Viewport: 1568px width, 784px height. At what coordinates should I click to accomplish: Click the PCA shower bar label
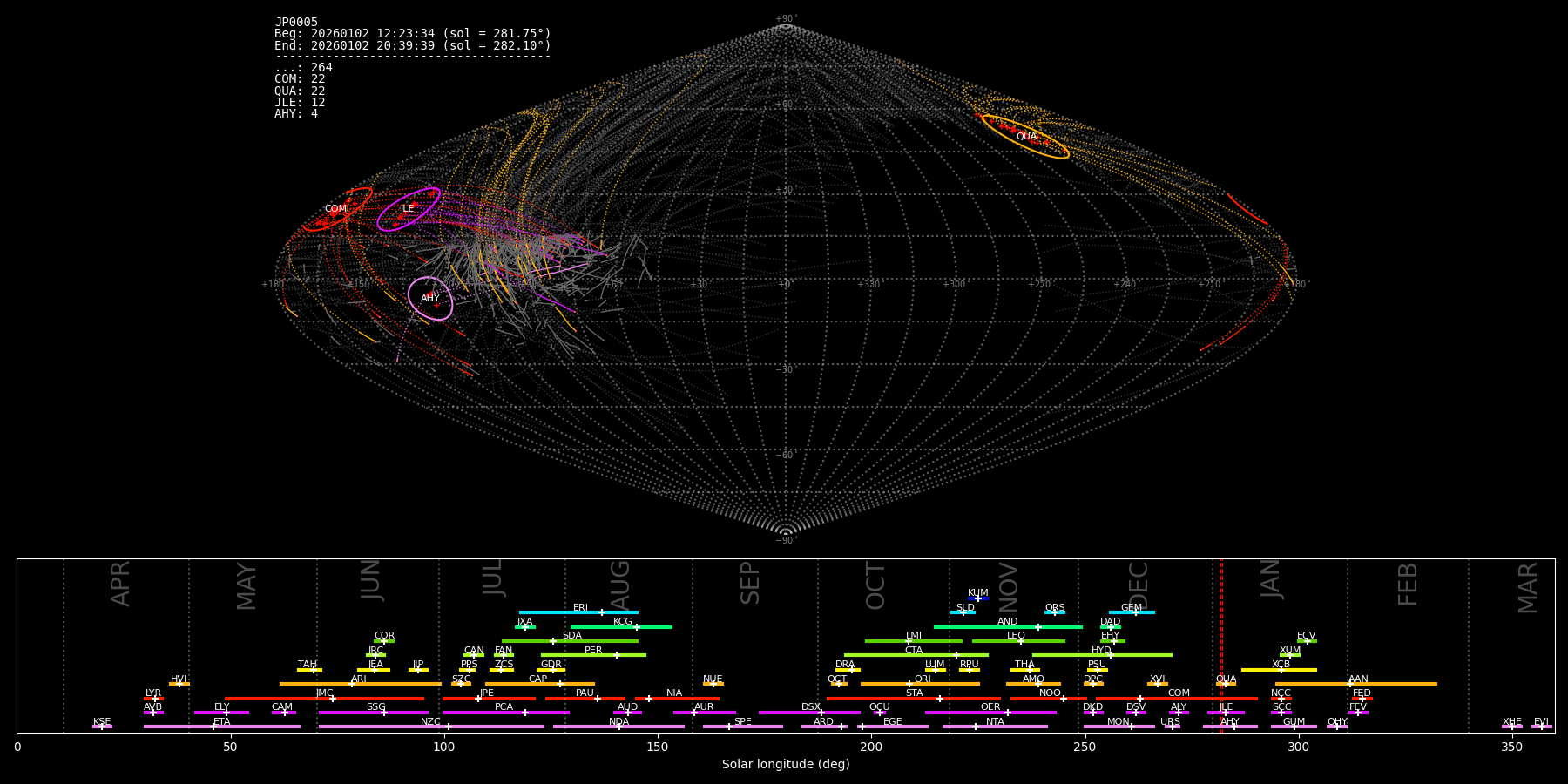[504, 707]
